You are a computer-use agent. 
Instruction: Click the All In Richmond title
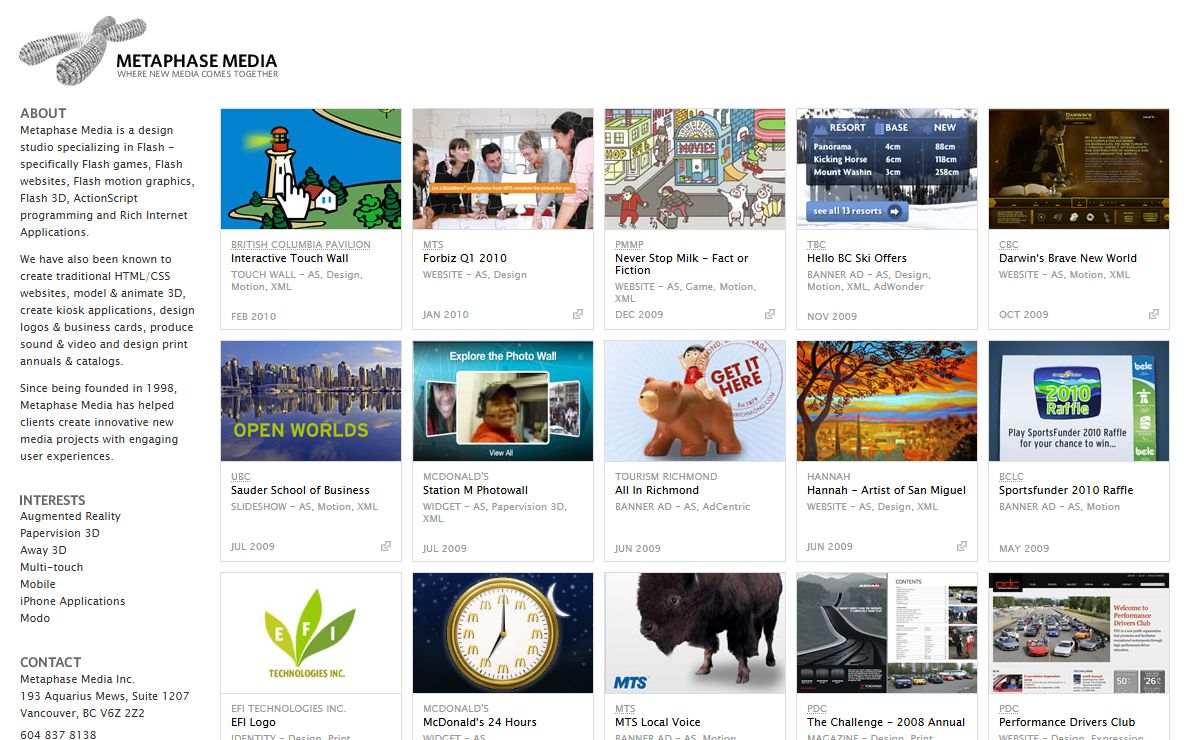[657, 490]
